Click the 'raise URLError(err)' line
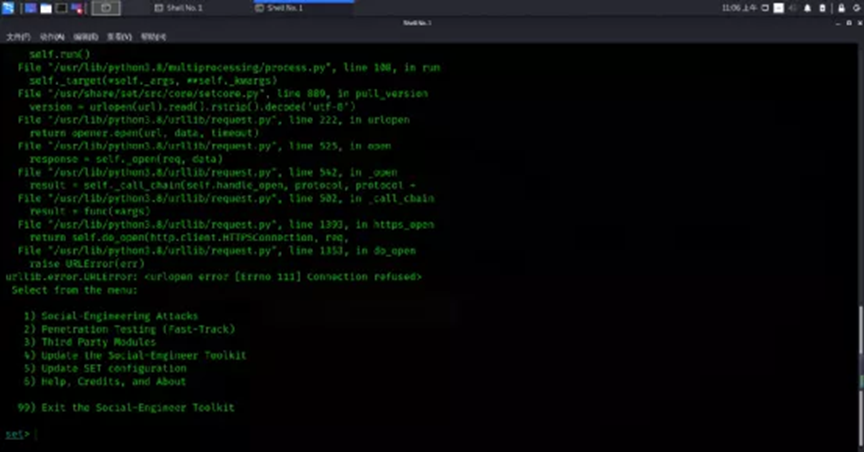 (x=87, y=264)
